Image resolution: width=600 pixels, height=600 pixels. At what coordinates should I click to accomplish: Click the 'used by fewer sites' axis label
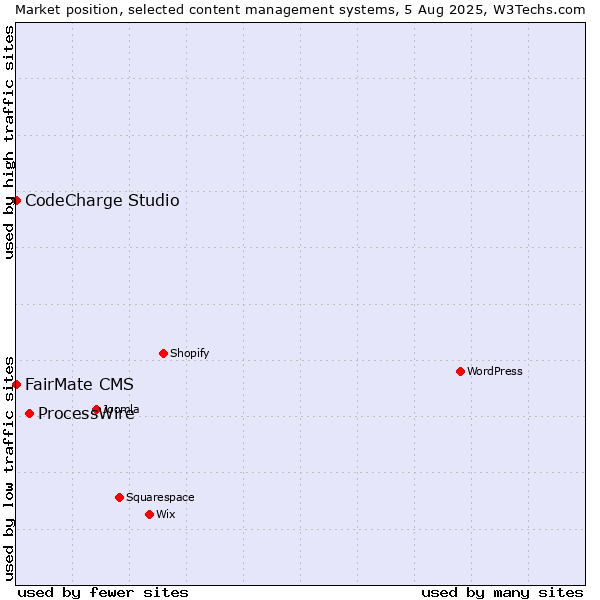coord(103,593)
